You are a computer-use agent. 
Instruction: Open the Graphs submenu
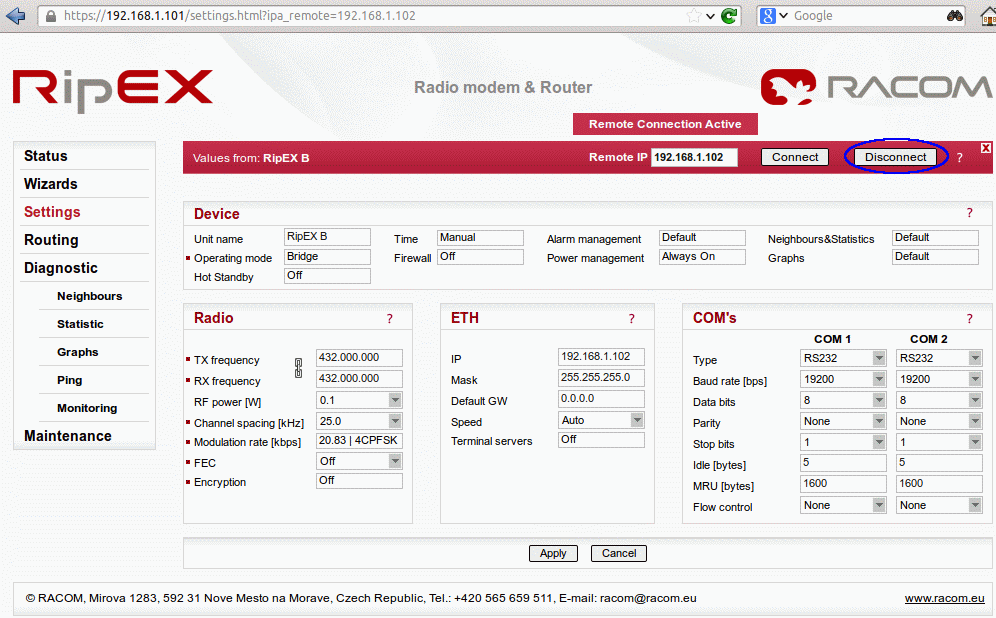click(77, 352)
